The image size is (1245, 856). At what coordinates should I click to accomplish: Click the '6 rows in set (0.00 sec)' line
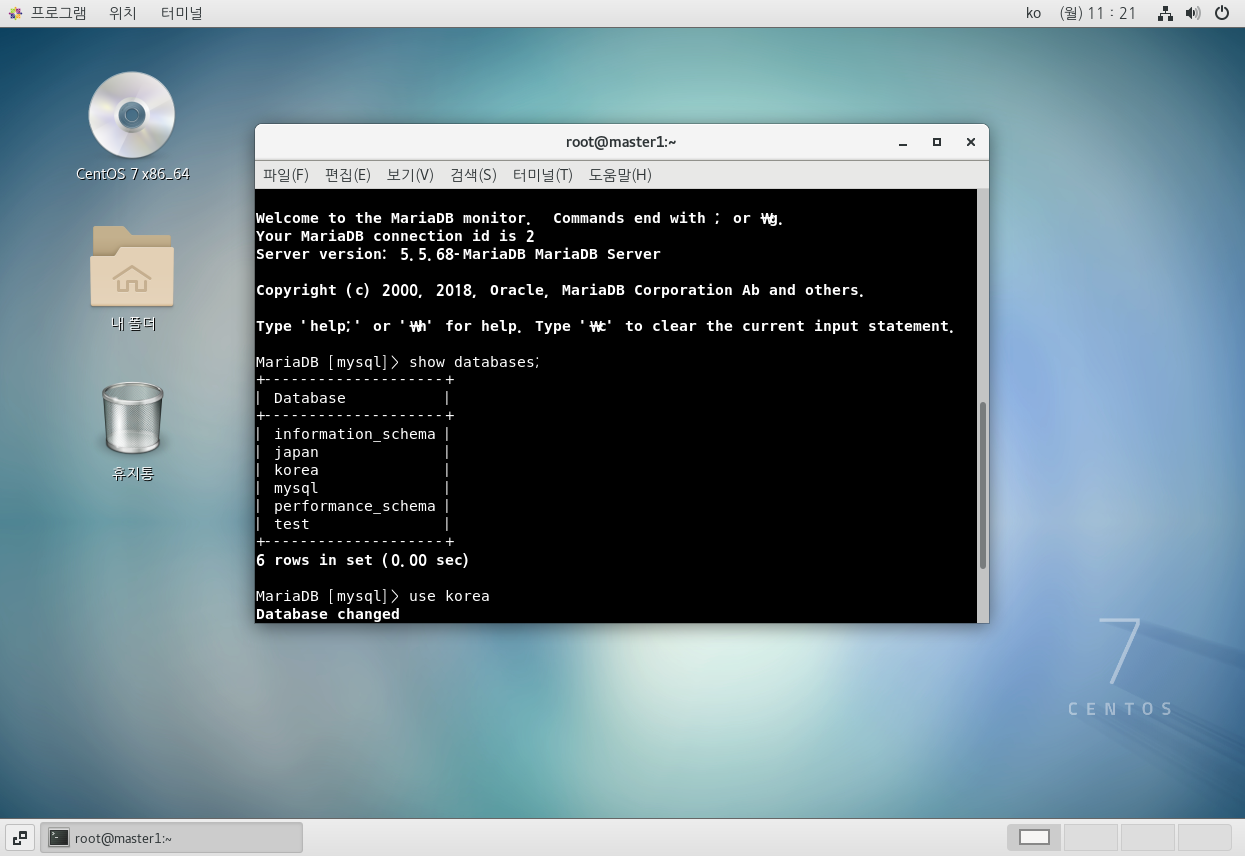pos(363,560)
